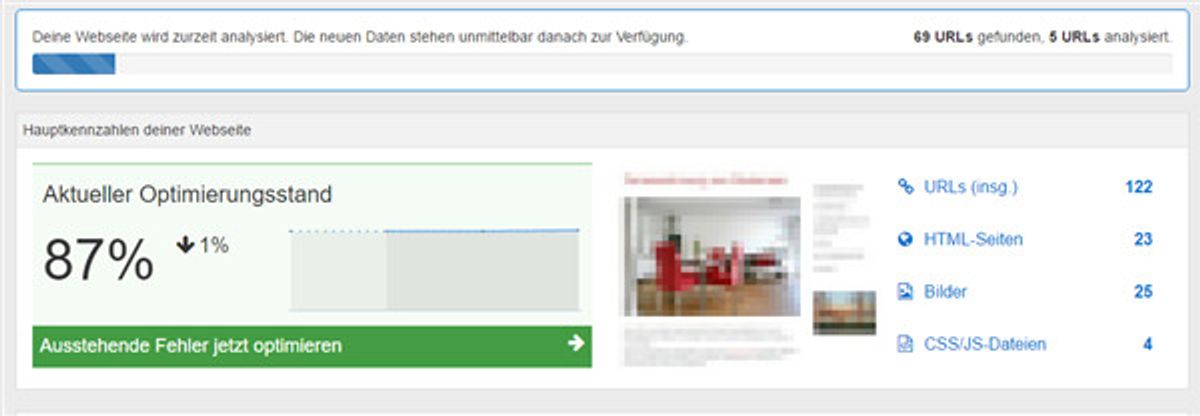Click the Bilder count value 25

(1144, 292)
